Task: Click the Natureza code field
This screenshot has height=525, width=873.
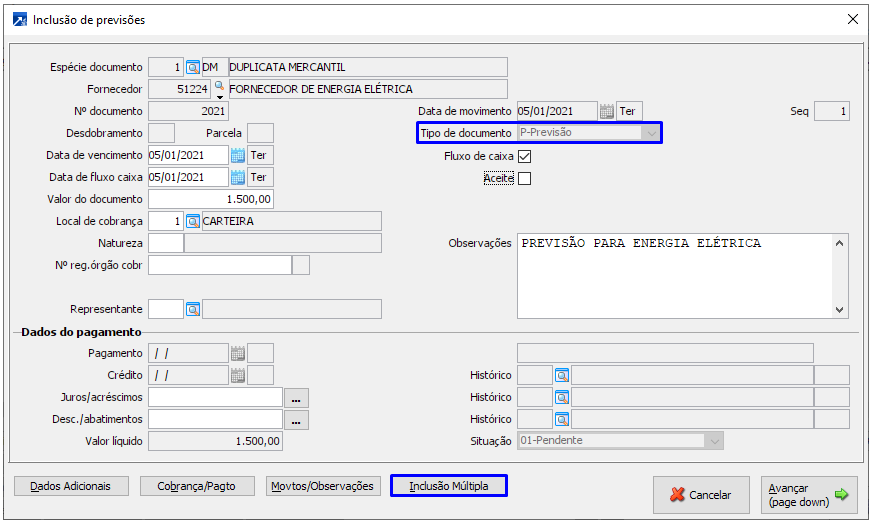Action: point(166,243)
